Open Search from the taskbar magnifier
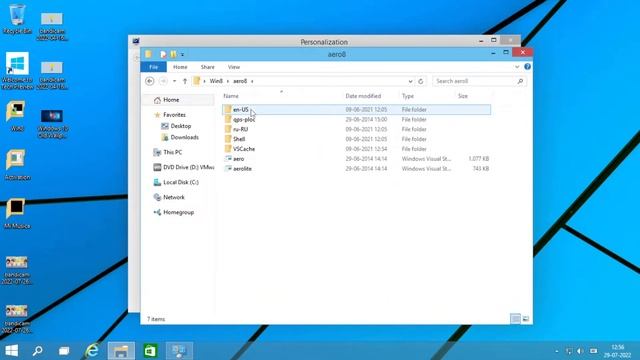 [38, 351]
